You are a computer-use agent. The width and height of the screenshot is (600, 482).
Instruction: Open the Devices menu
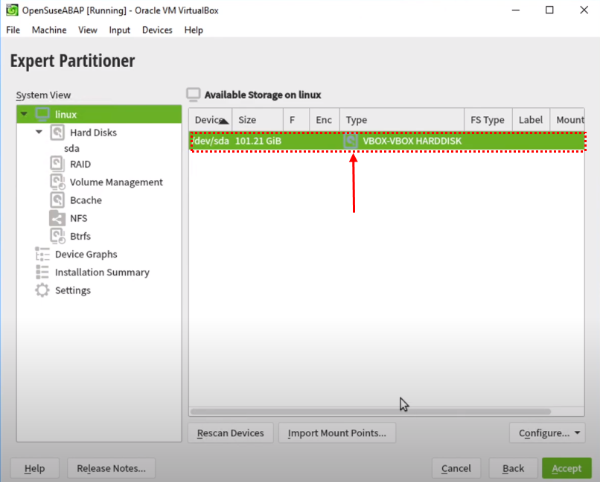pos(157,30)
